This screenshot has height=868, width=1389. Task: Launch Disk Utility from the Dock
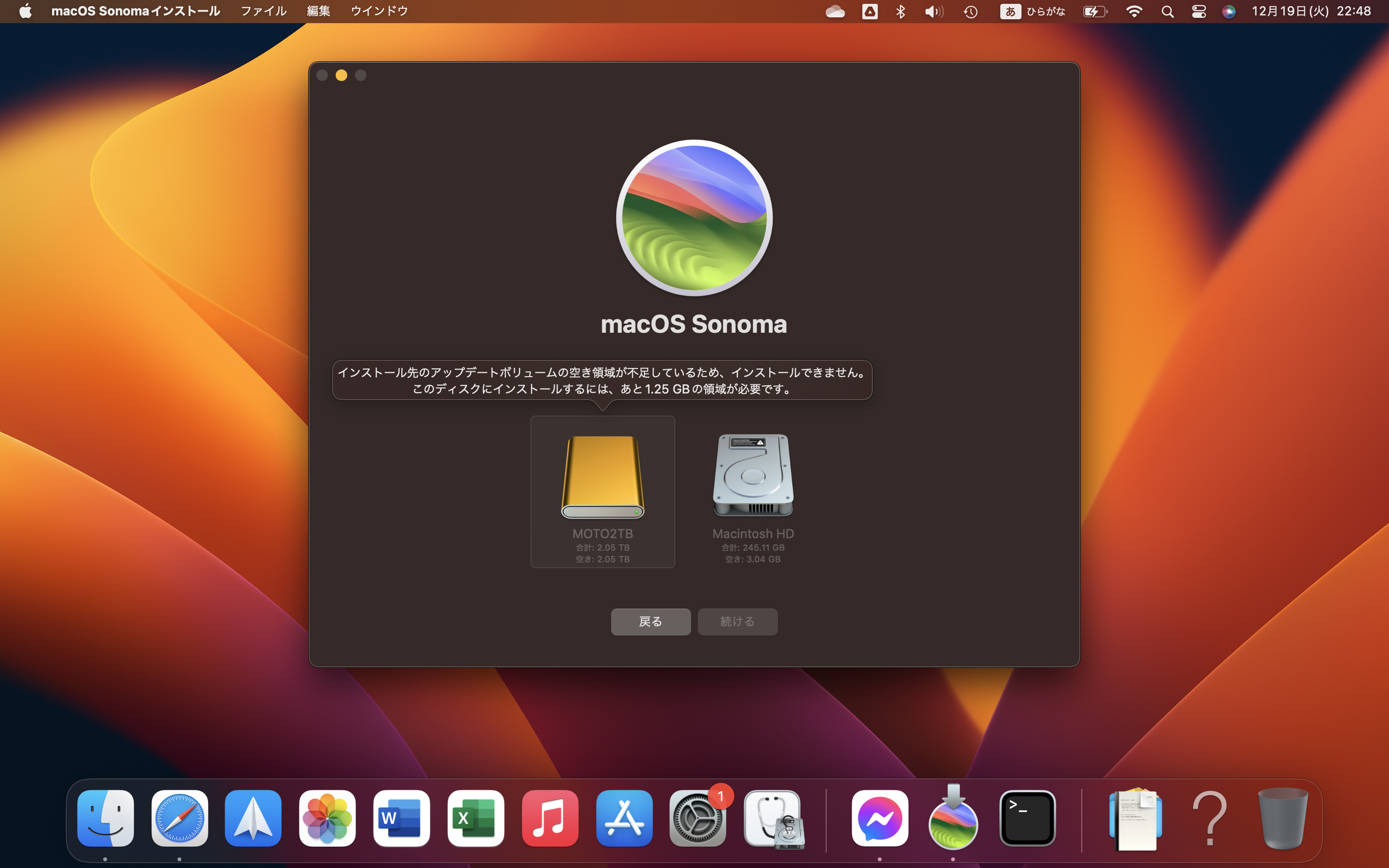pos(773,819)
